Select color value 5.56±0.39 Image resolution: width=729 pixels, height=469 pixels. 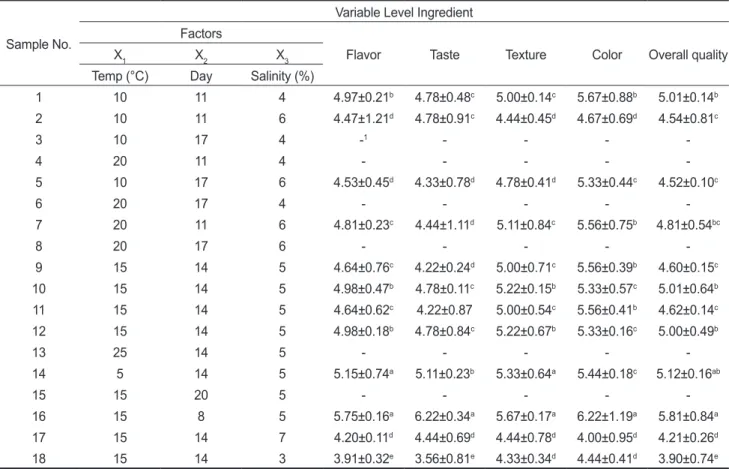pos(607,267)
